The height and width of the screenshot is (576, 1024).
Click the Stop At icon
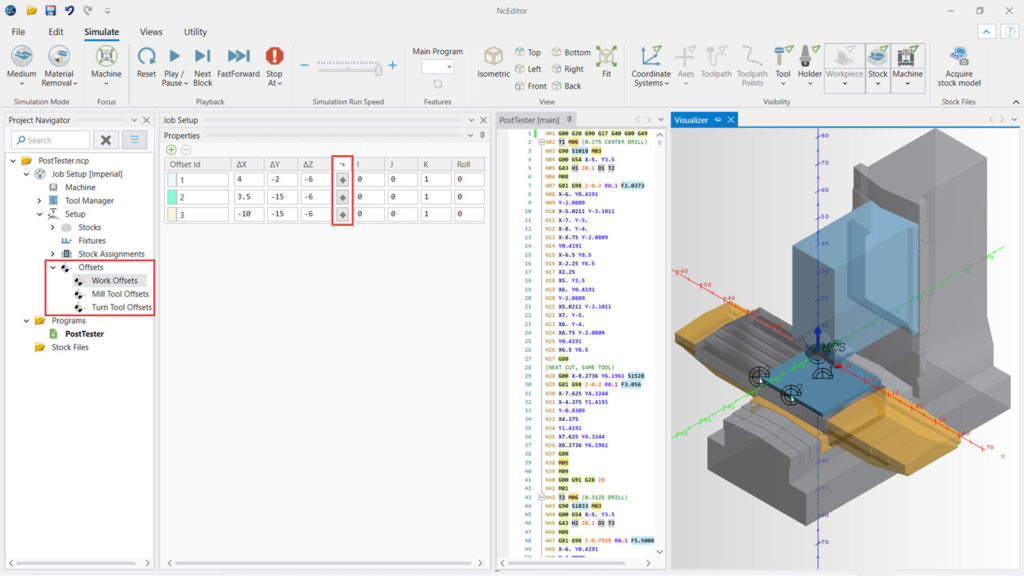tap(274, 57)
